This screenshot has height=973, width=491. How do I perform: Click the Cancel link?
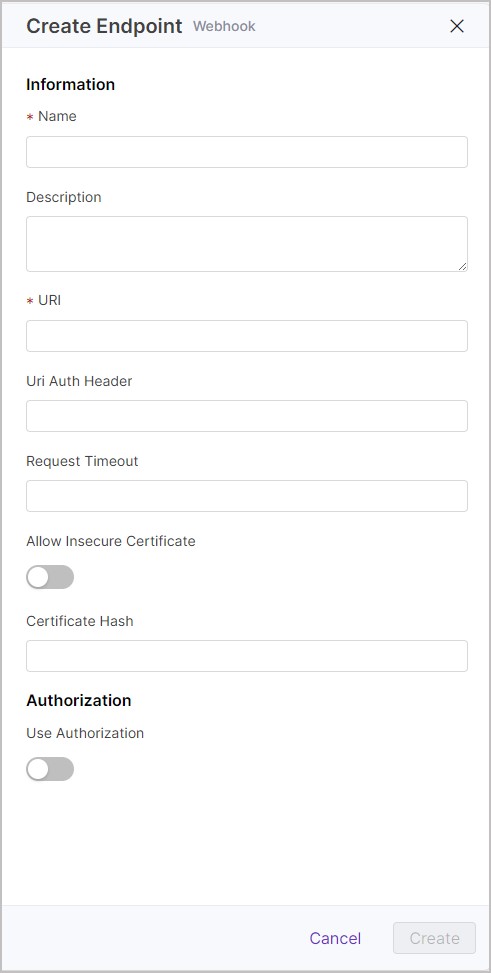[x=335, y=938]
